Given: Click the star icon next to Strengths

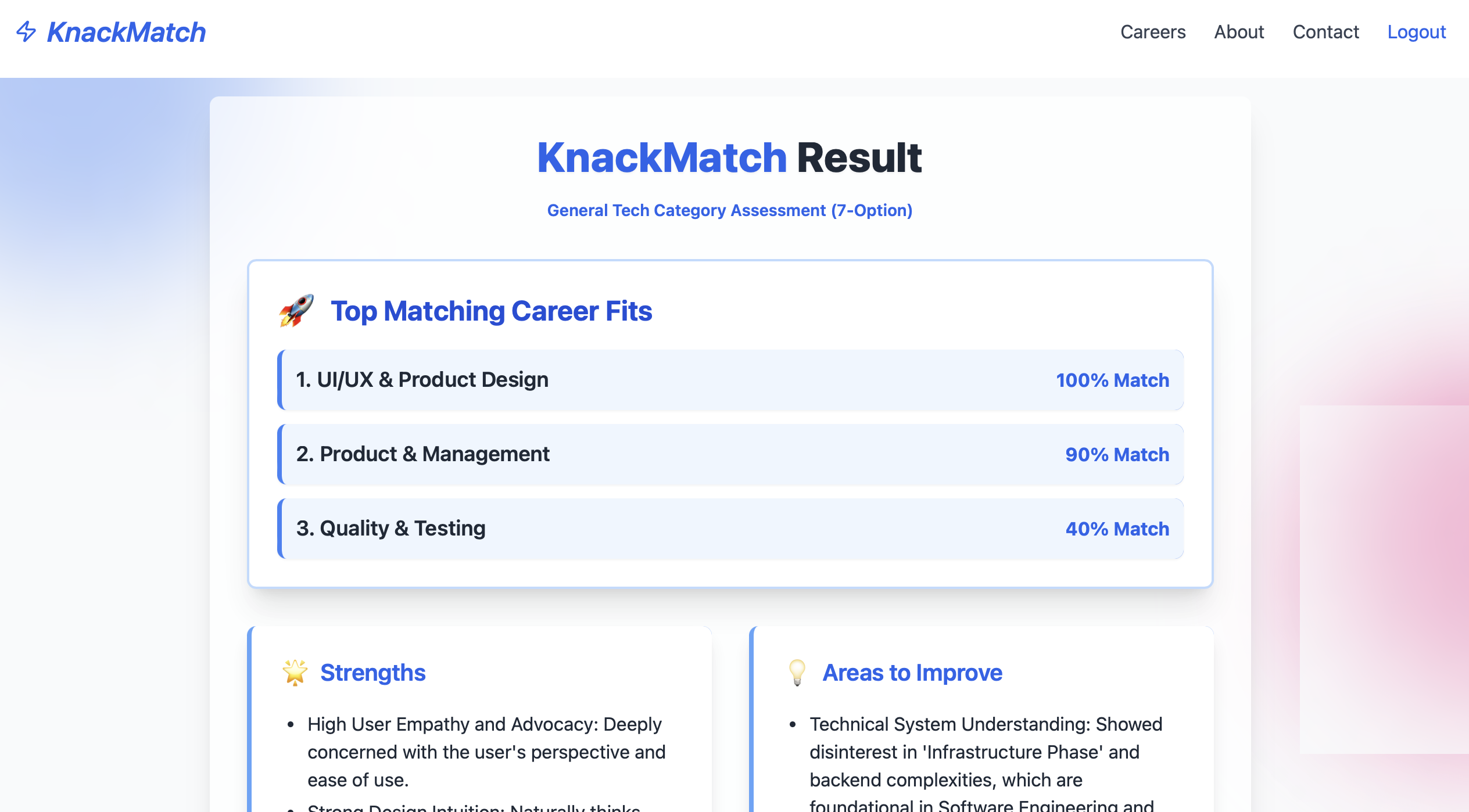Looking at the screenshot, I should (295, 673).
